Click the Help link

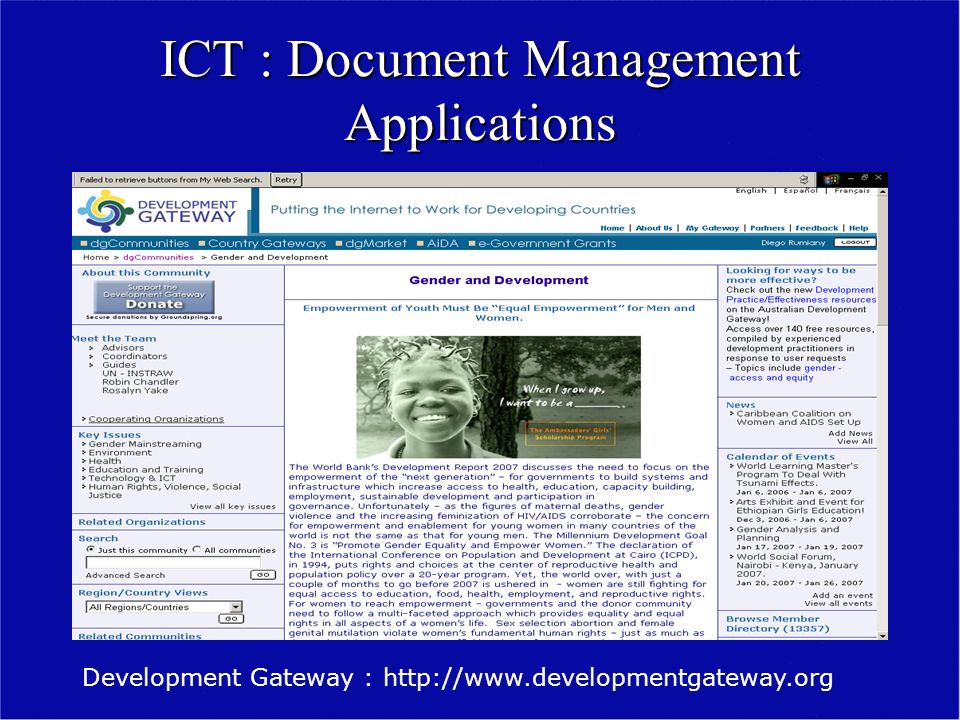pos(858,228)
